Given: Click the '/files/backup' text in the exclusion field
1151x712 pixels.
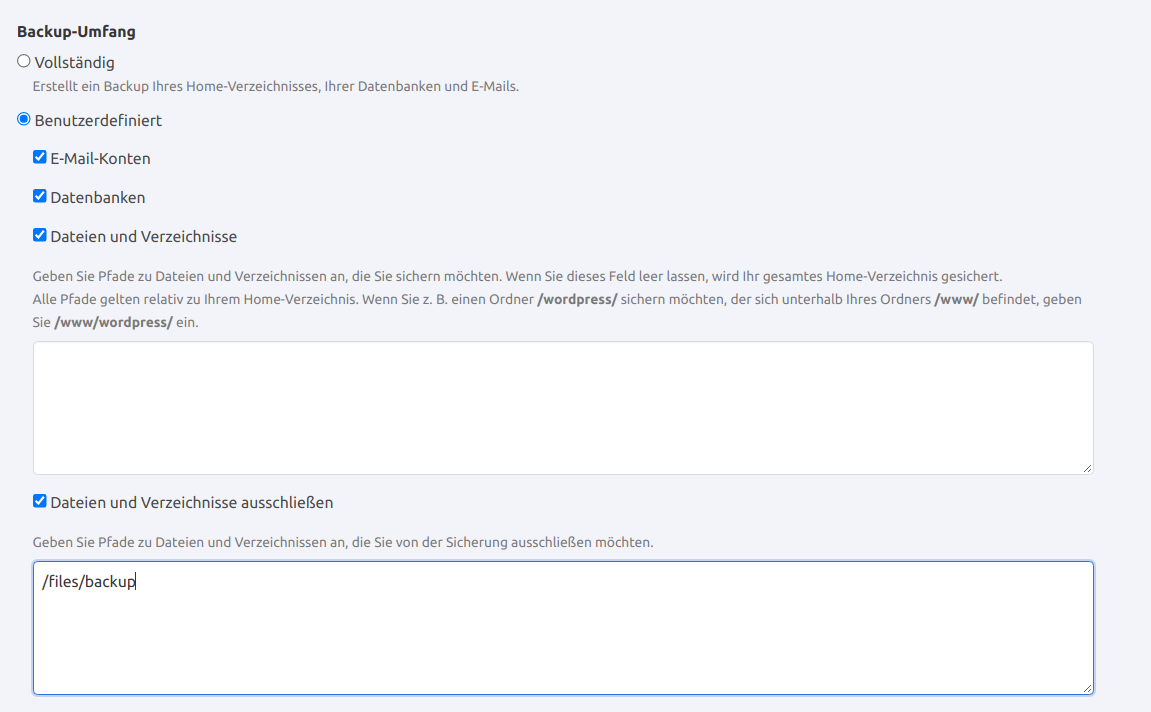Looking at the screenshot, I should tap(88, 582).
